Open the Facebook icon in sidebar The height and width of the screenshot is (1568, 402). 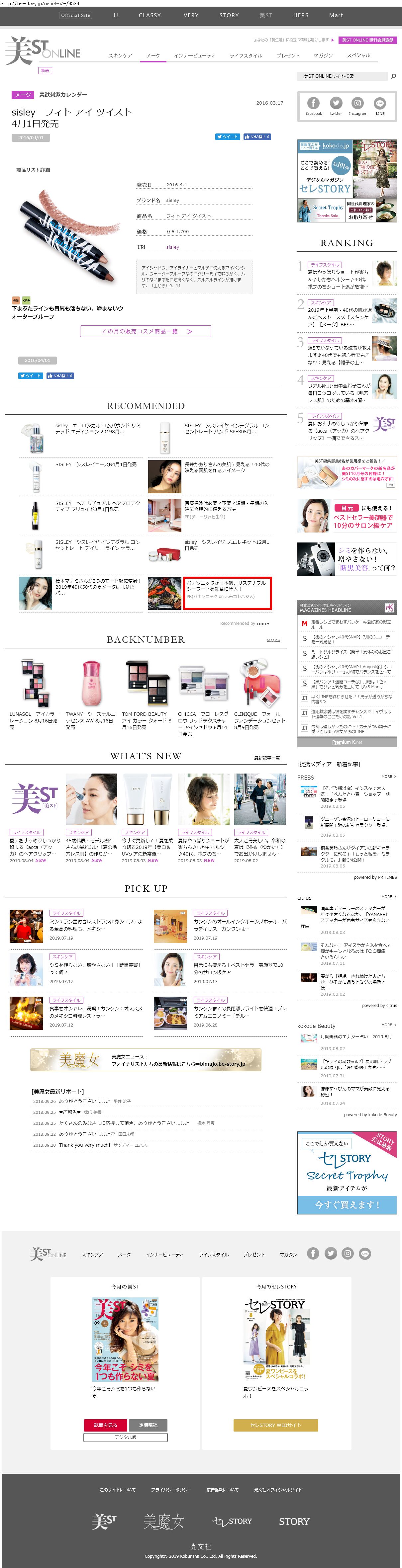[313, 104]
